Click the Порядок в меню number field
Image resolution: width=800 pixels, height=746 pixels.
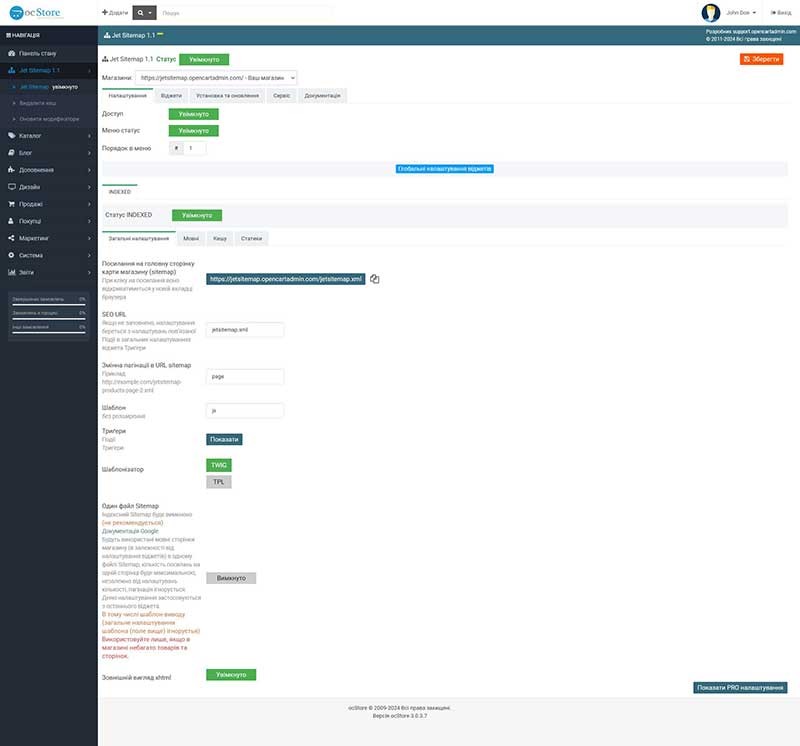click(195, 148)
